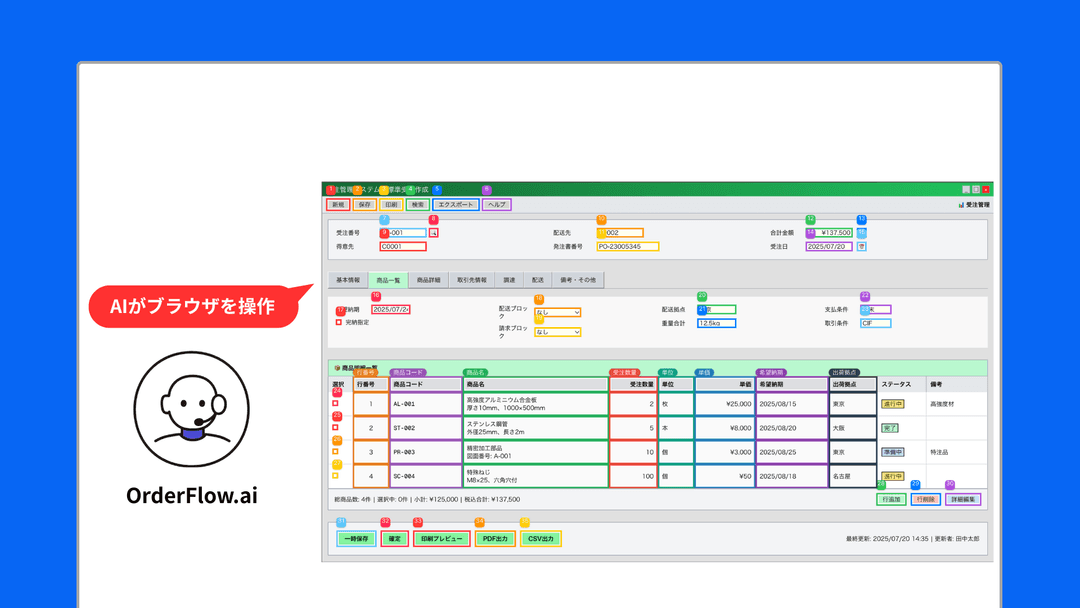Select the checkbox for row AL-001
Image resolution: width=1080 pixels, height=608 pixels.
coord(335,403)
